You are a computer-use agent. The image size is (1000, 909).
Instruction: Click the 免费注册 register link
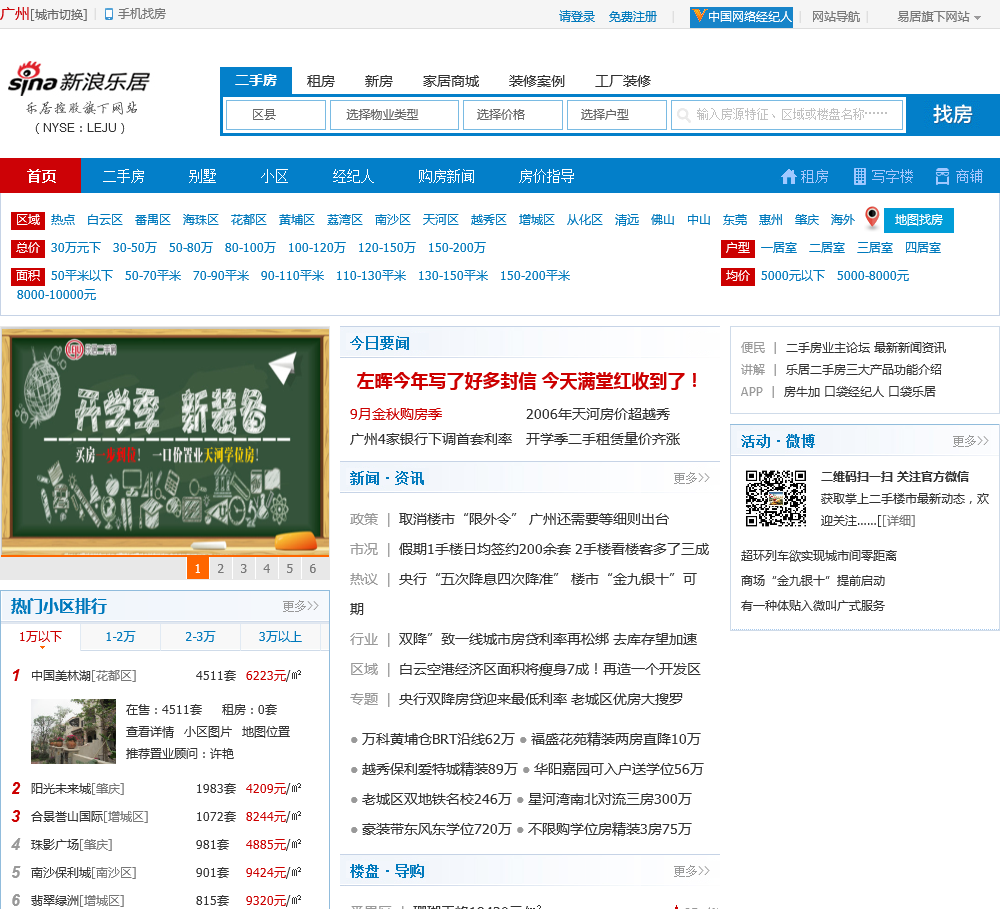pyautogui.click(x=632, y=17)
